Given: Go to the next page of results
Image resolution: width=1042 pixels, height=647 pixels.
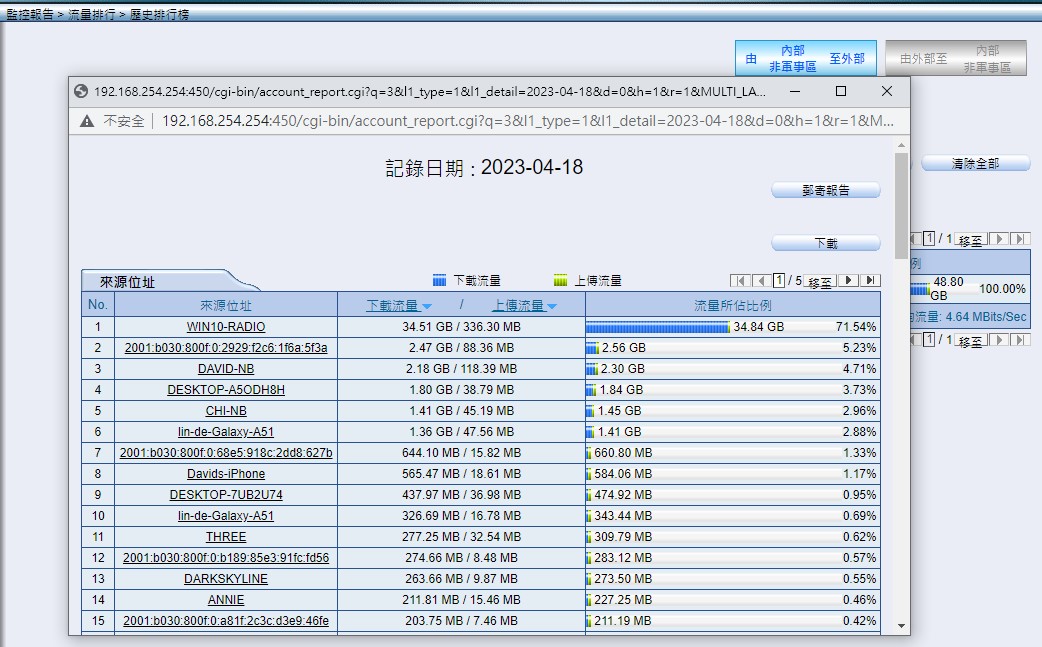Looking at the screenshot, I should point(850,281).
